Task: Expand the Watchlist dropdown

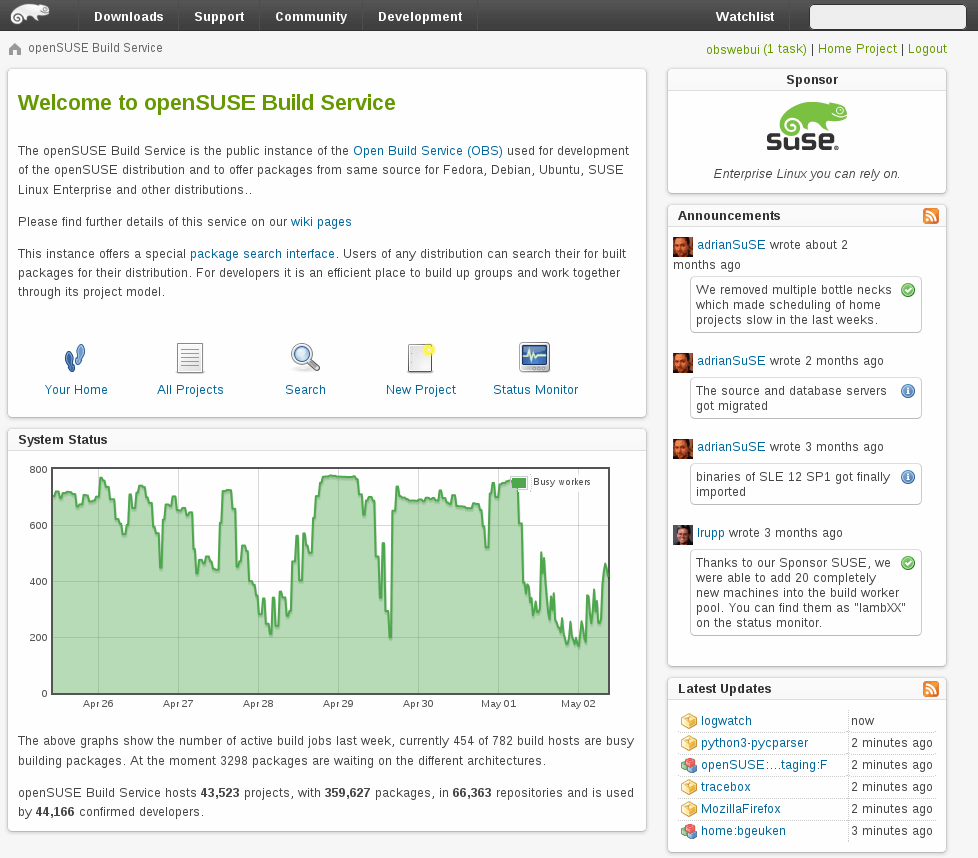Action: coord(745,17)
